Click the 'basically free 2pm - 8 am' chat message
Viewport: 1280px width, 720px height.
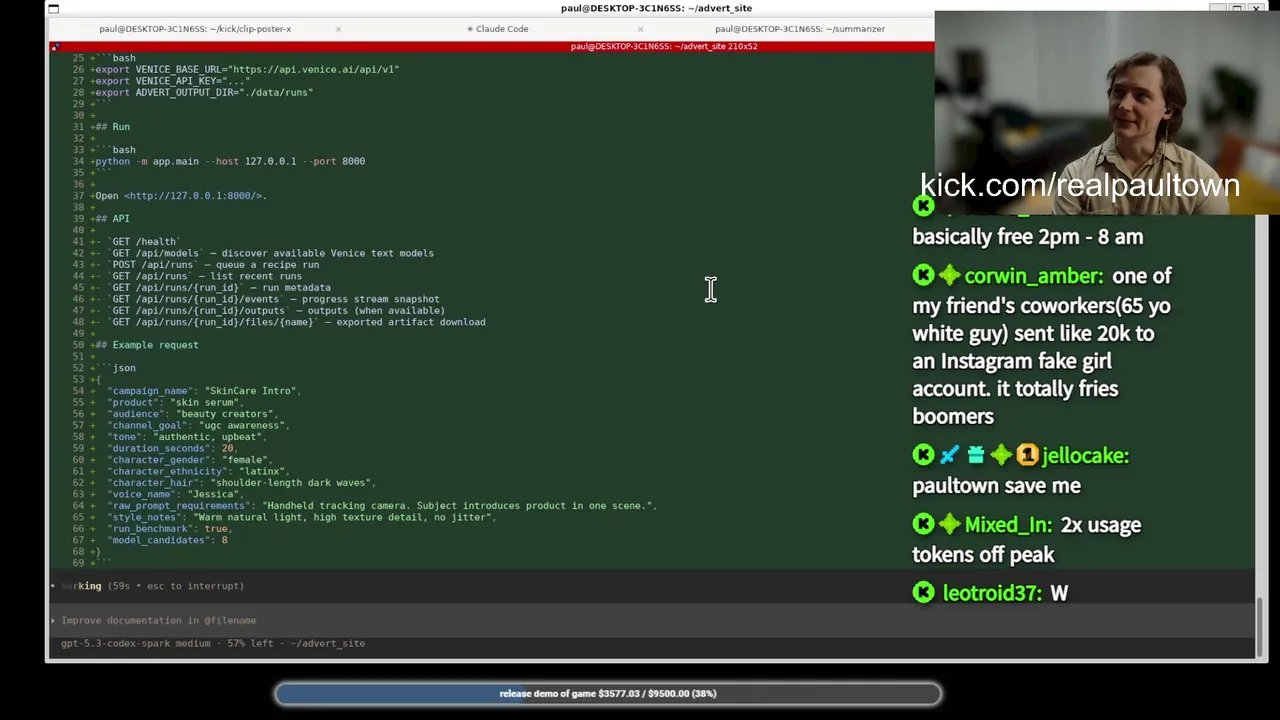pyautogui.click(x=1027, y=237)
